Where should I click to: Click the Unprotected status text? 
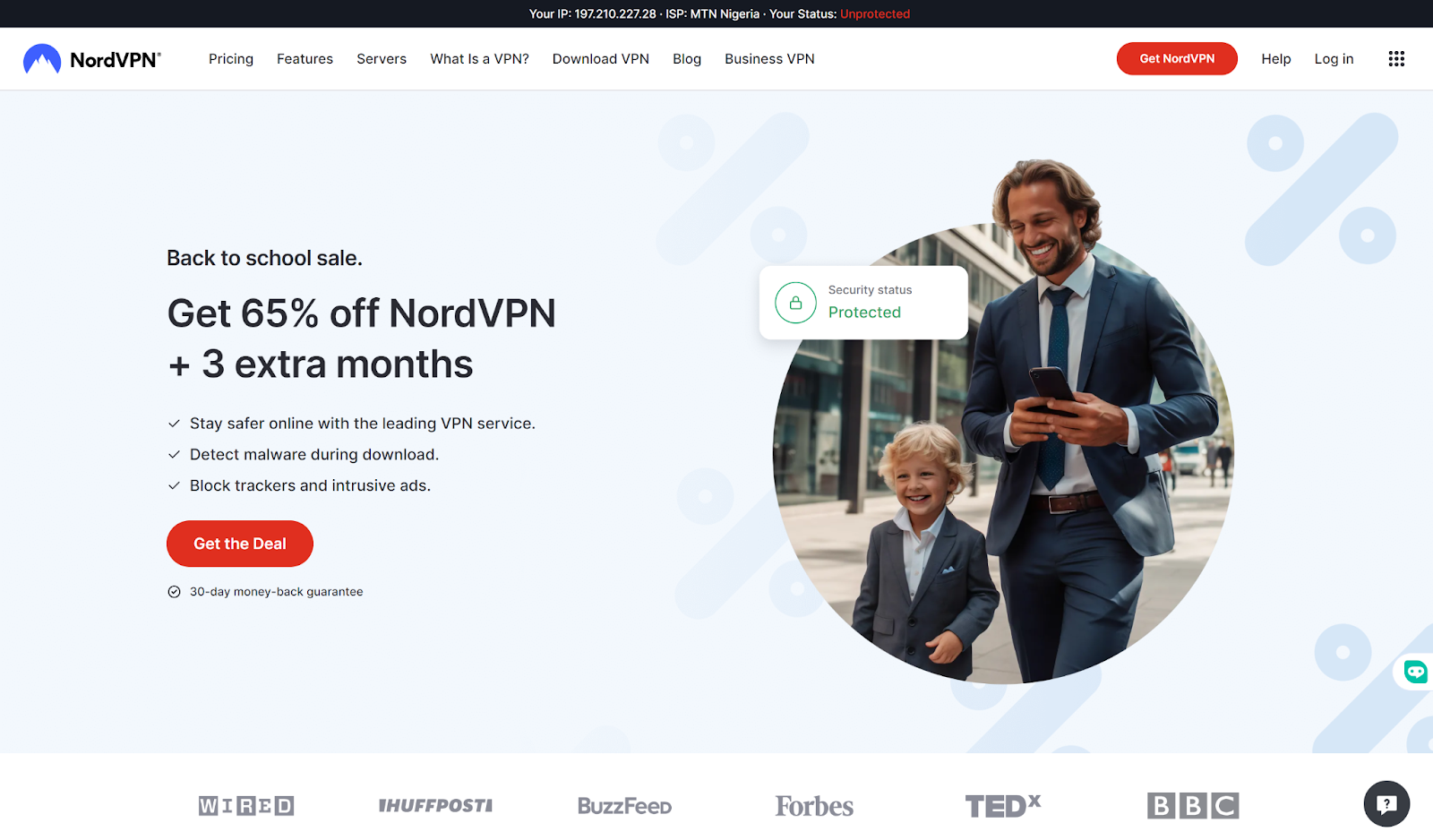pyautogui.click(x=875, y=13)
